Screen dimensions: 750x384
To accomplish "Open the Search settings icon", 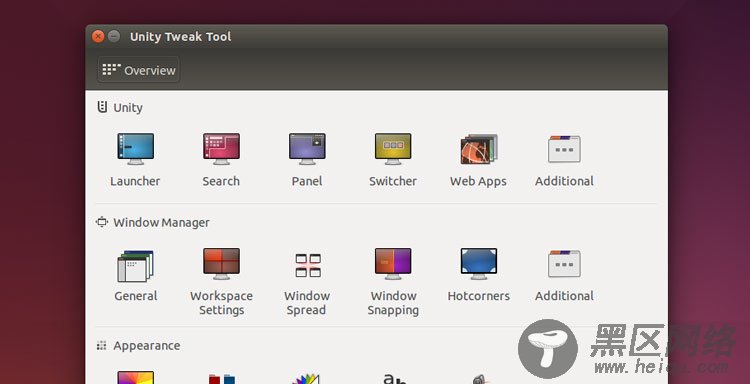I will (221, 149).
